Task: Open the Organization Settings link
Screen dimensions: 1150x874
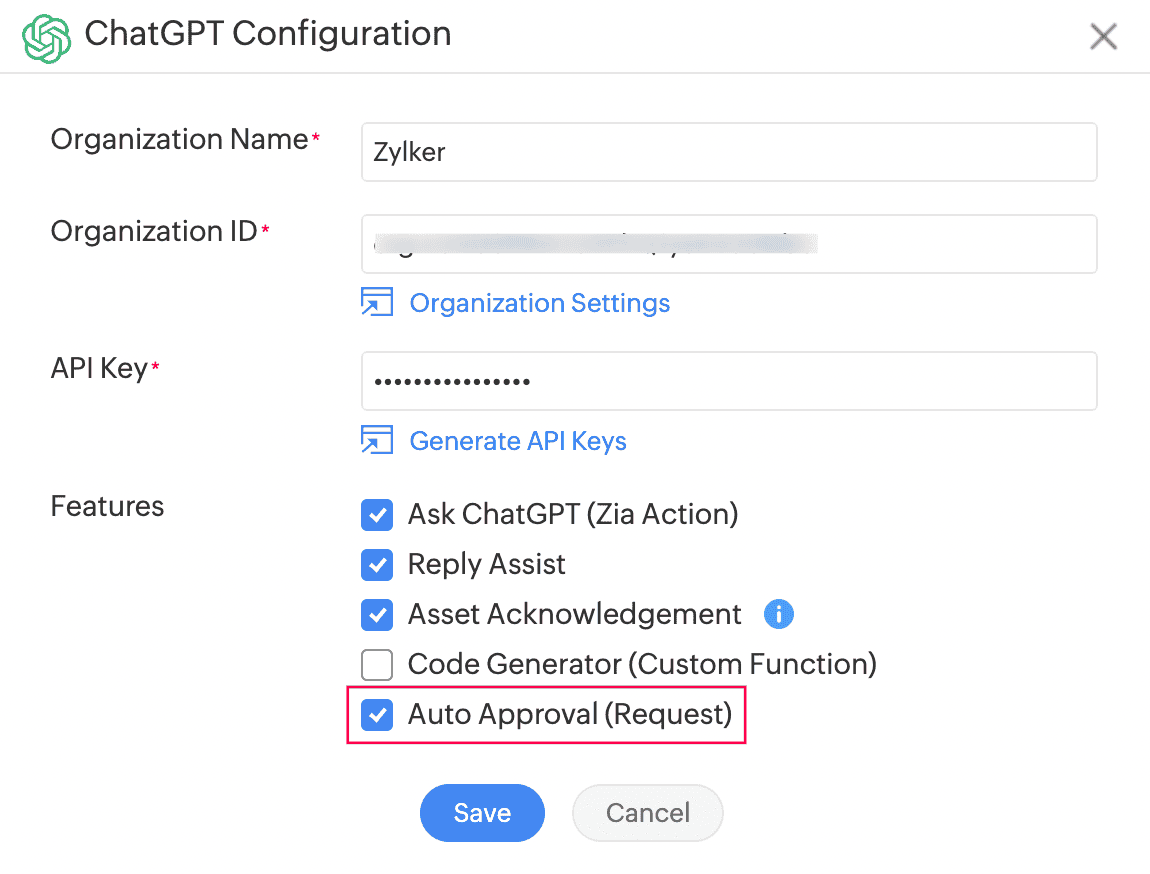Action: pos(540,303)
